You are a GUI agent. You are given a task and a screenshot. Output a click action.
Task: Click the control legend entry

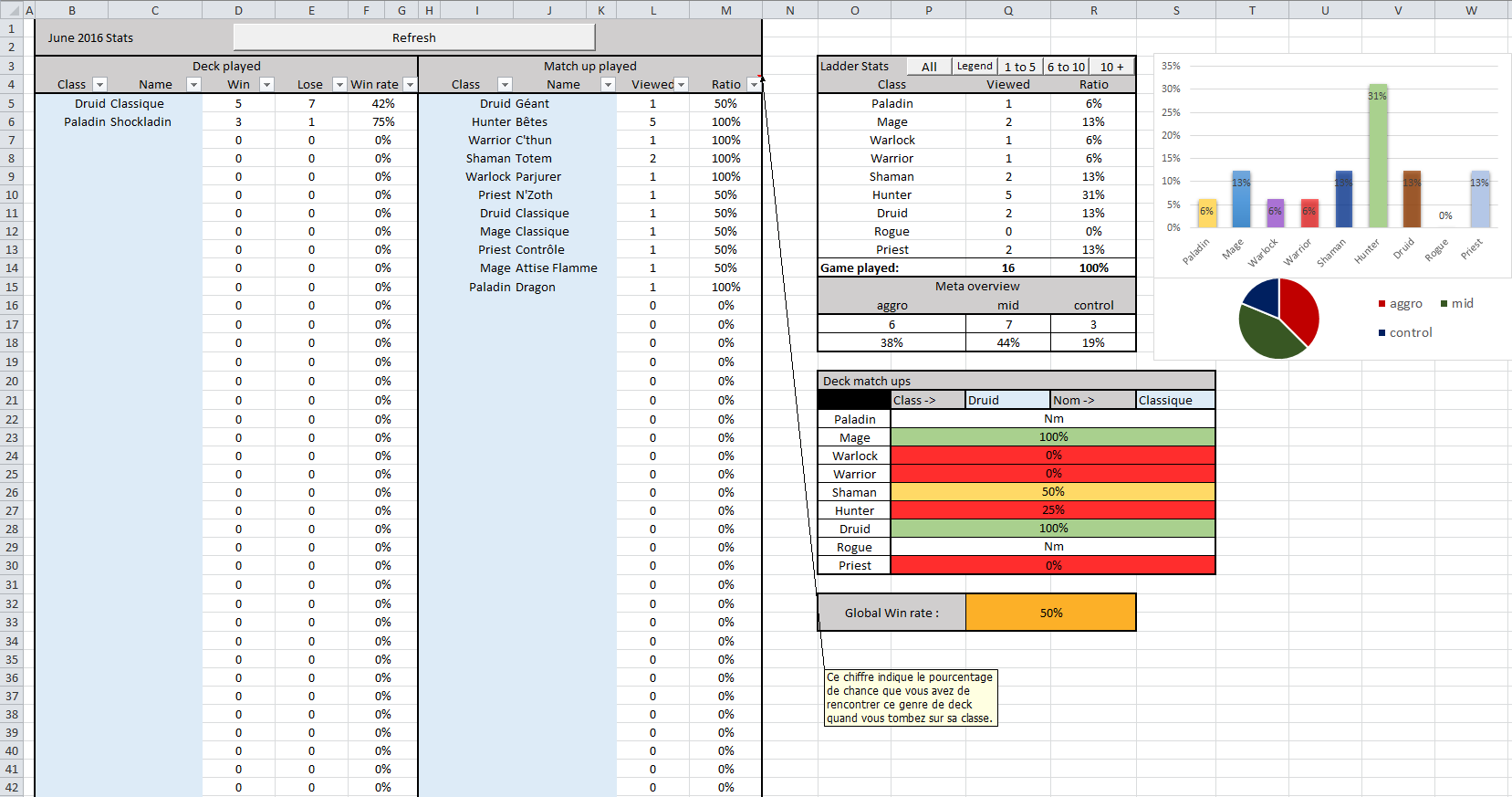1405,332
